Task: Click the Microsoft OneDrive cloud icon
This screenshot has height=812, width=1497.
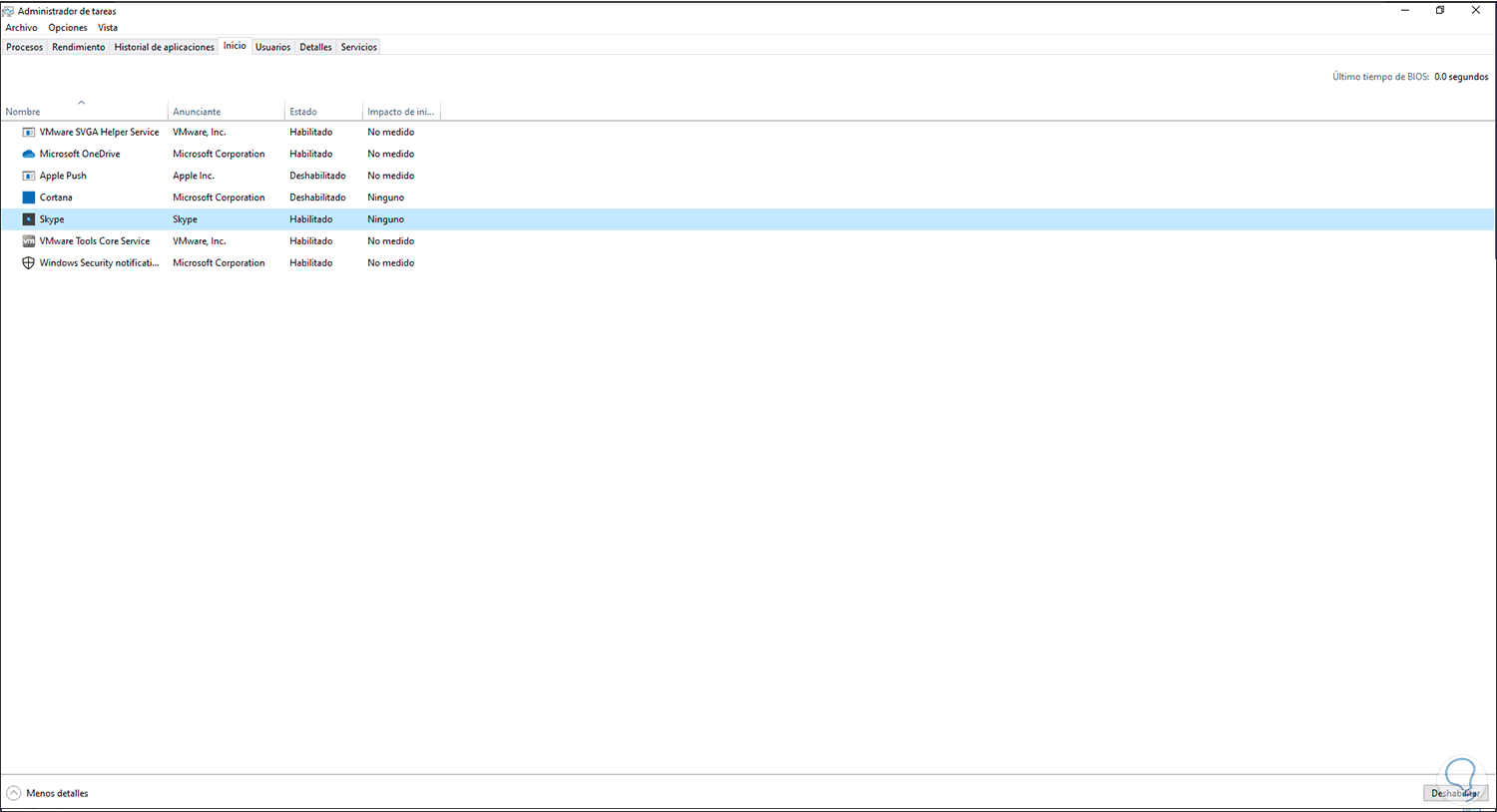Action: pos(29,154)
